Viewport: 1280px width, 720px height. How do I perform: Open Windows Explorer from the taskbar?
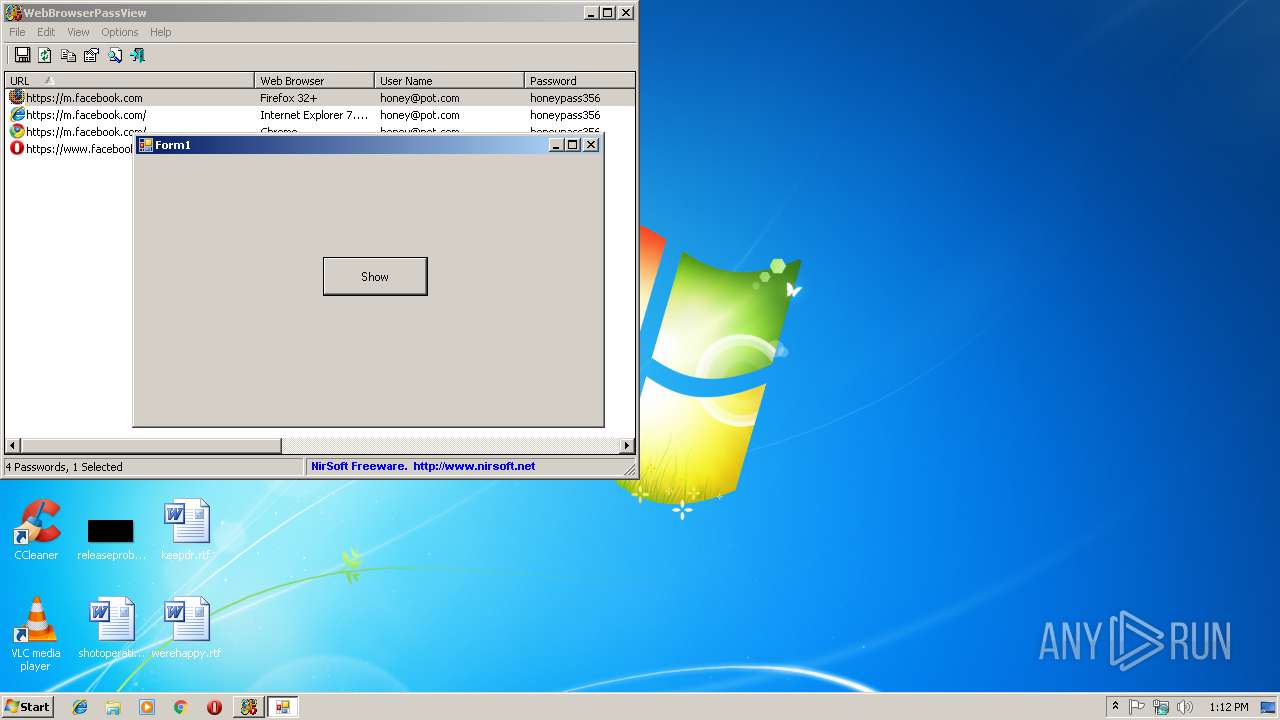113,707
